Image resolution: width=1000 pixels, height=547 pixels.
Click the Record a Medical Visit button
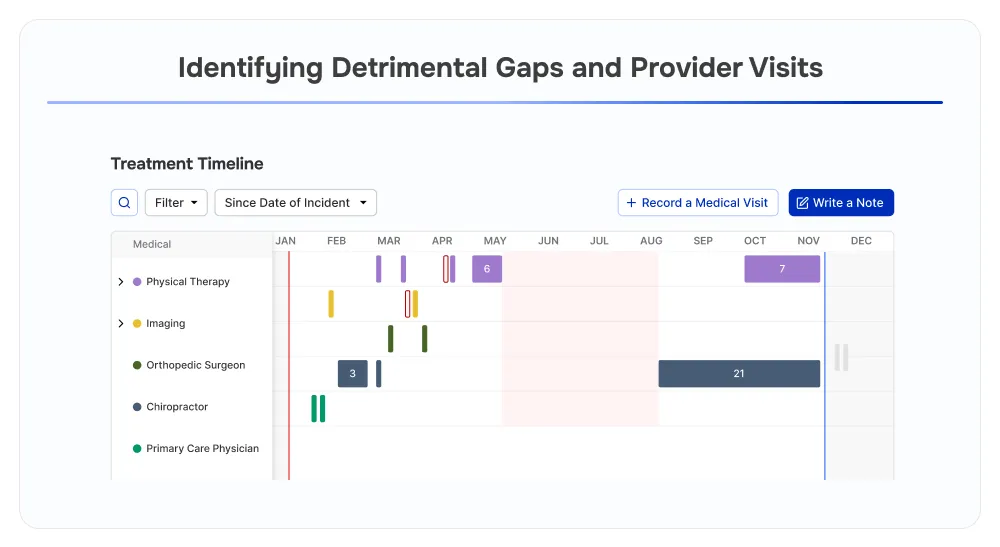pos(697,203)
